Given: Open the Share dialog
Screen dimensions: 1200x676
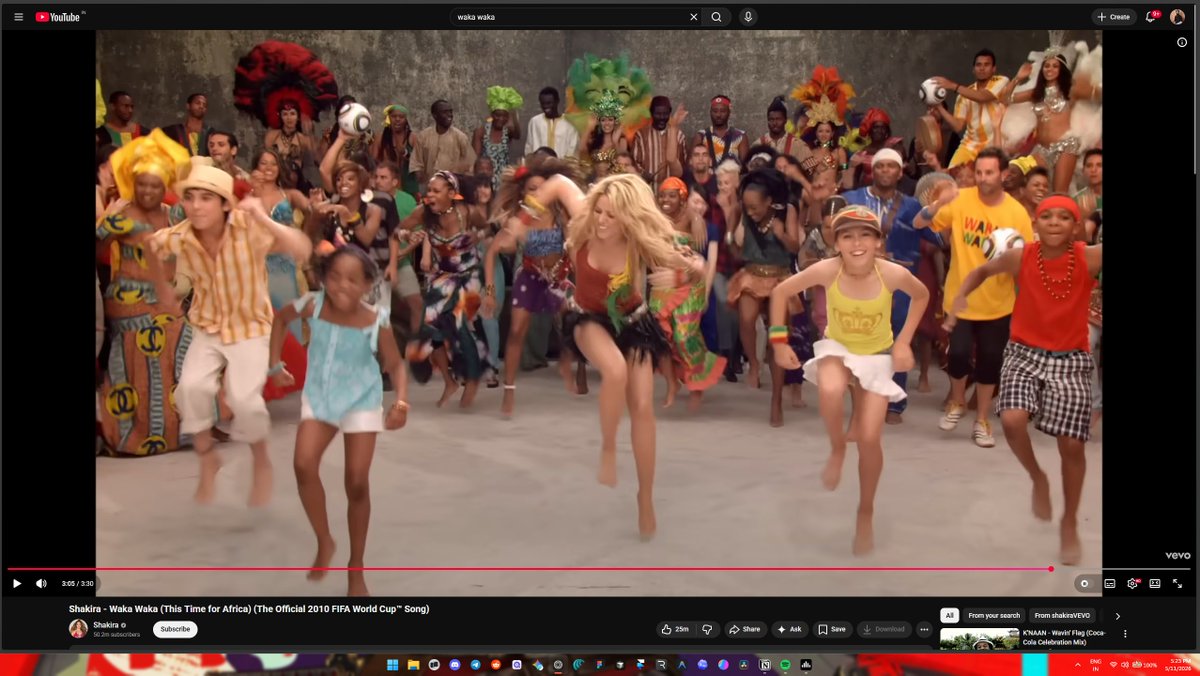Looking at the screenshot, I should 745,629.
